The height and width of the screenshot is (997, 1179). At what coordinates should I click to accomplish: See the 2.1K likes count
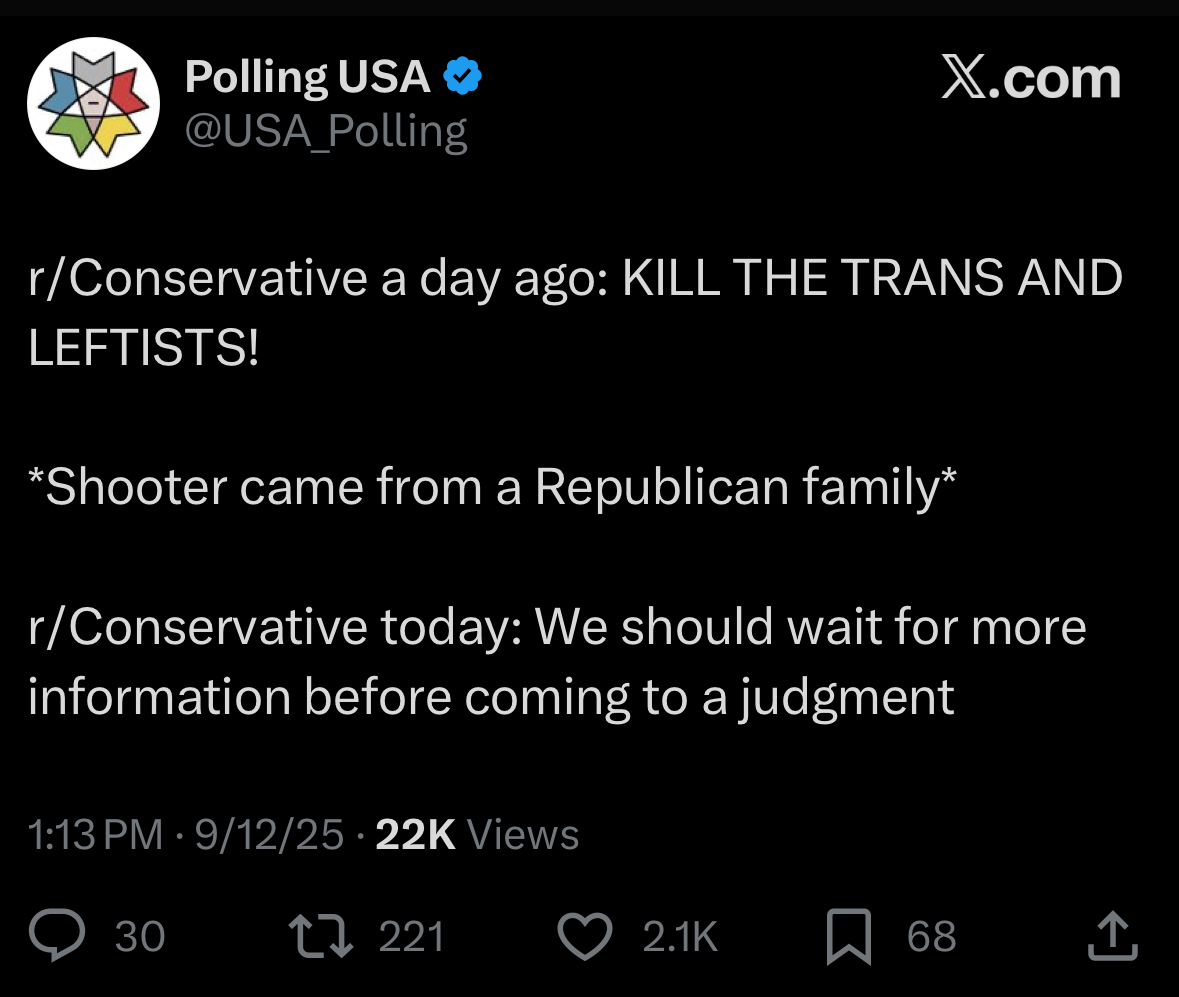[680, 937]
